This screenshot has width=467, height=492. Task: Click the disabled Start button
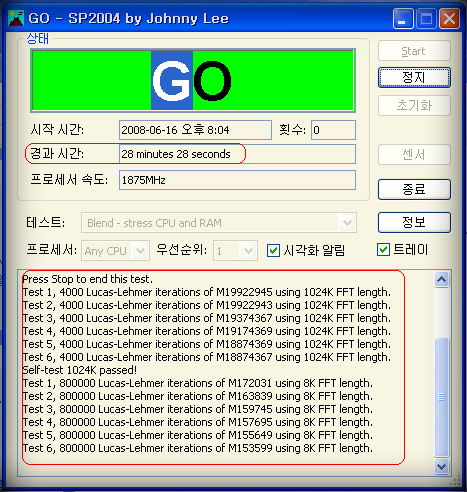pos(414,51)
